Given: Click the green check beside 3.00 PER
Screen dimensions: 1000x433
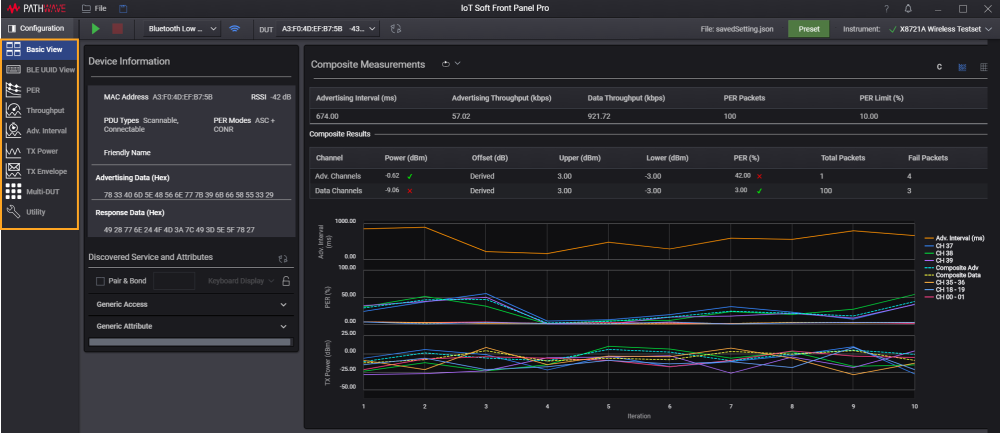Looking at the screenshot, I should pyautogui.click(x=758, y=191).
